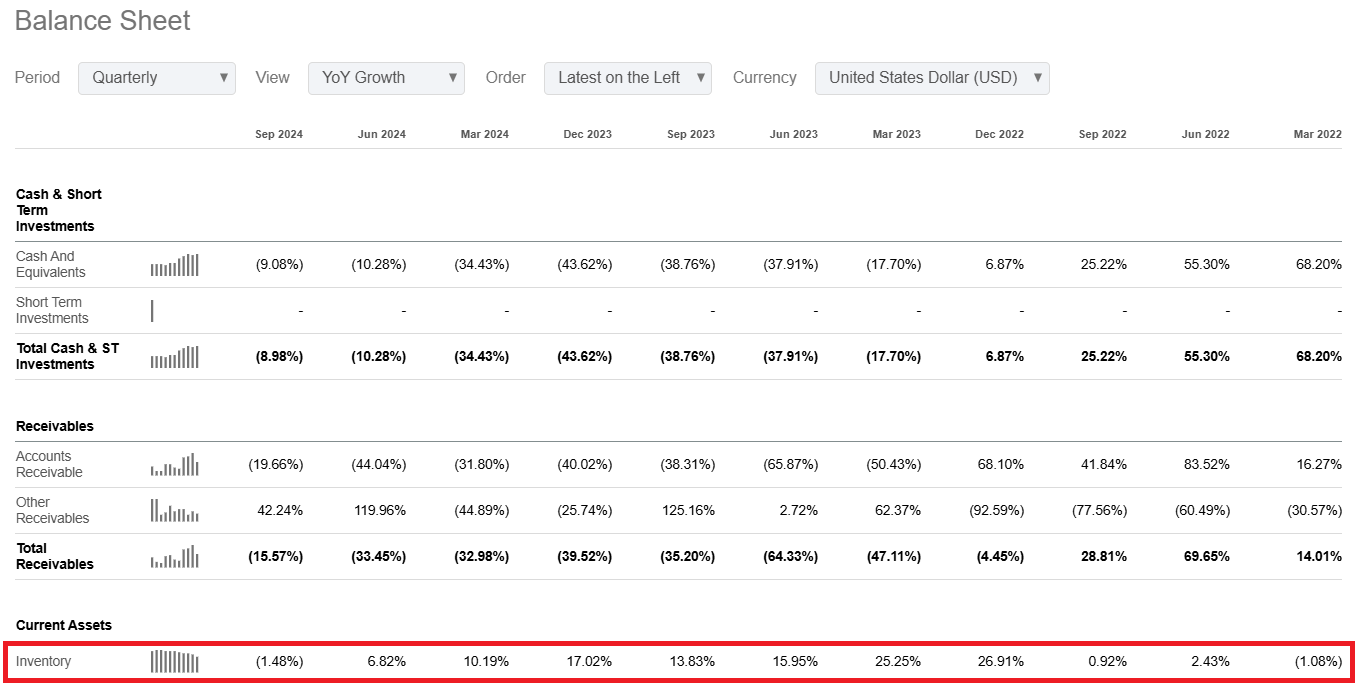
Task: Click the Inventory sparkline chart
Action: [x=175, y=662]
